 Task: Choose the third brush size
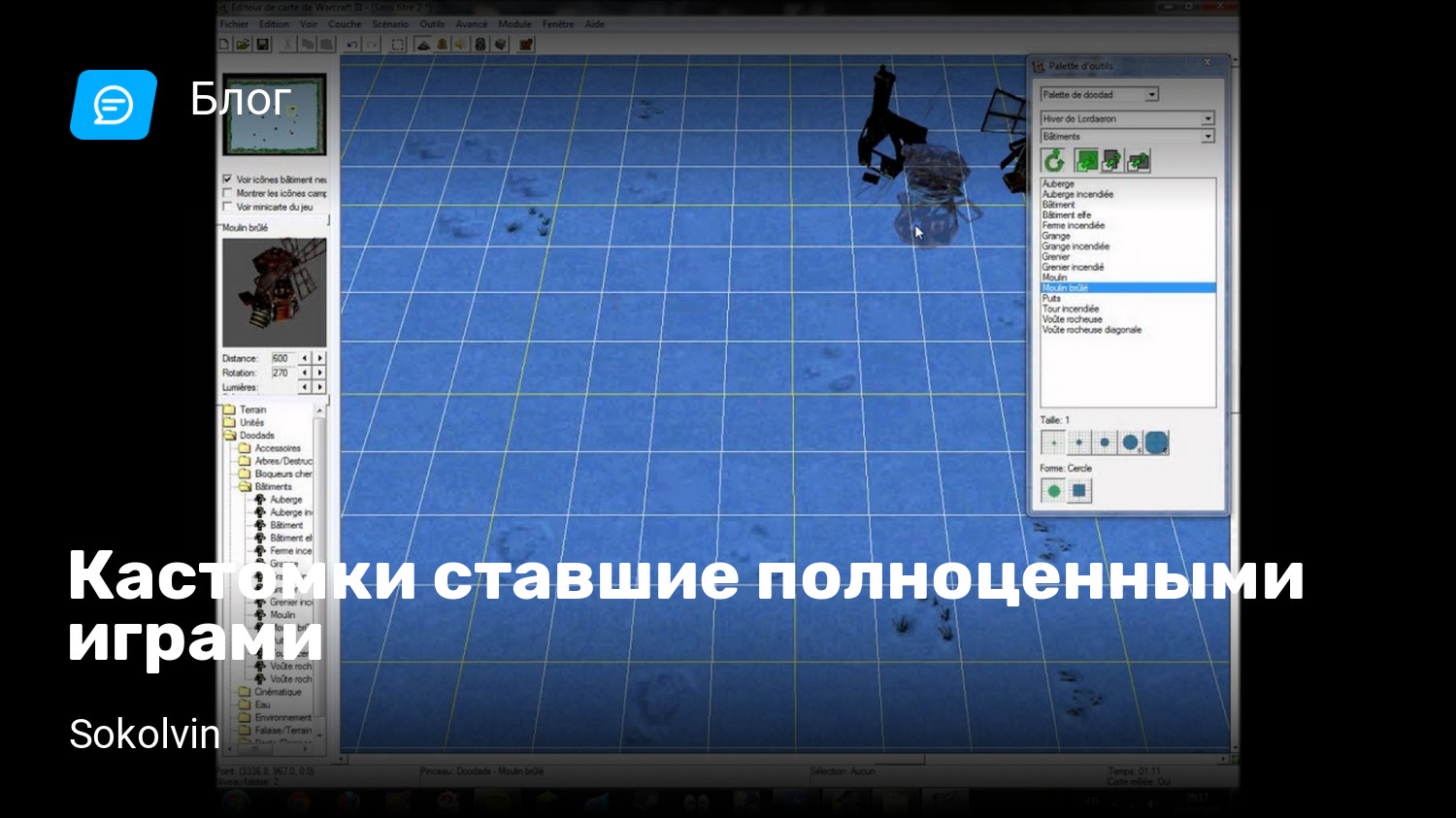coord(1105,442)
